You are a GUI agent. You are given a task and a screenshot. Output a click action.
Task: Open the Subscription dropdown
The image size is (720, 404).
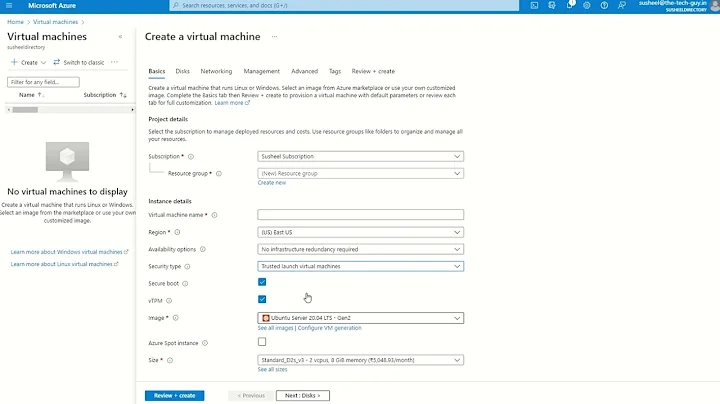coord(360,157)
